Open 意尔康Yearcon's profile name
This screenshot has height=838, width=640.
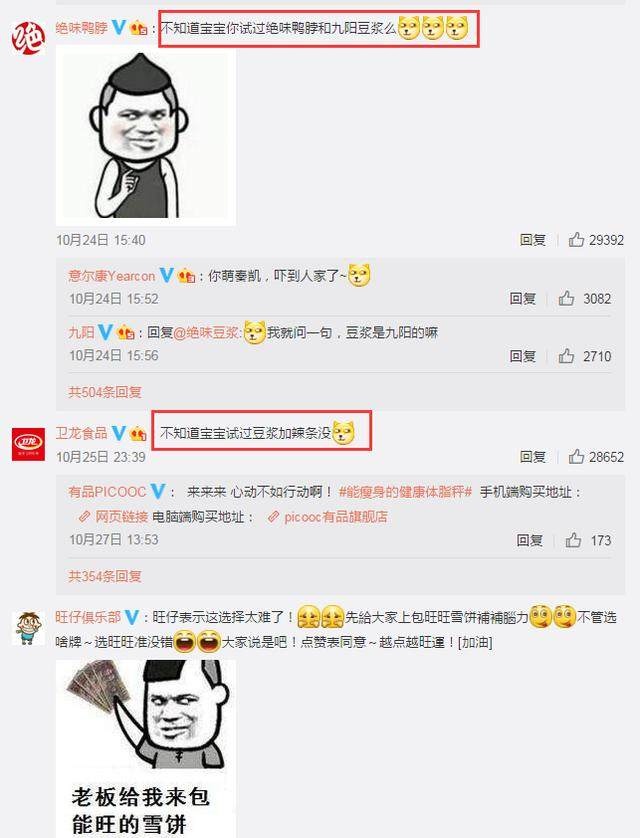(112, 276)
